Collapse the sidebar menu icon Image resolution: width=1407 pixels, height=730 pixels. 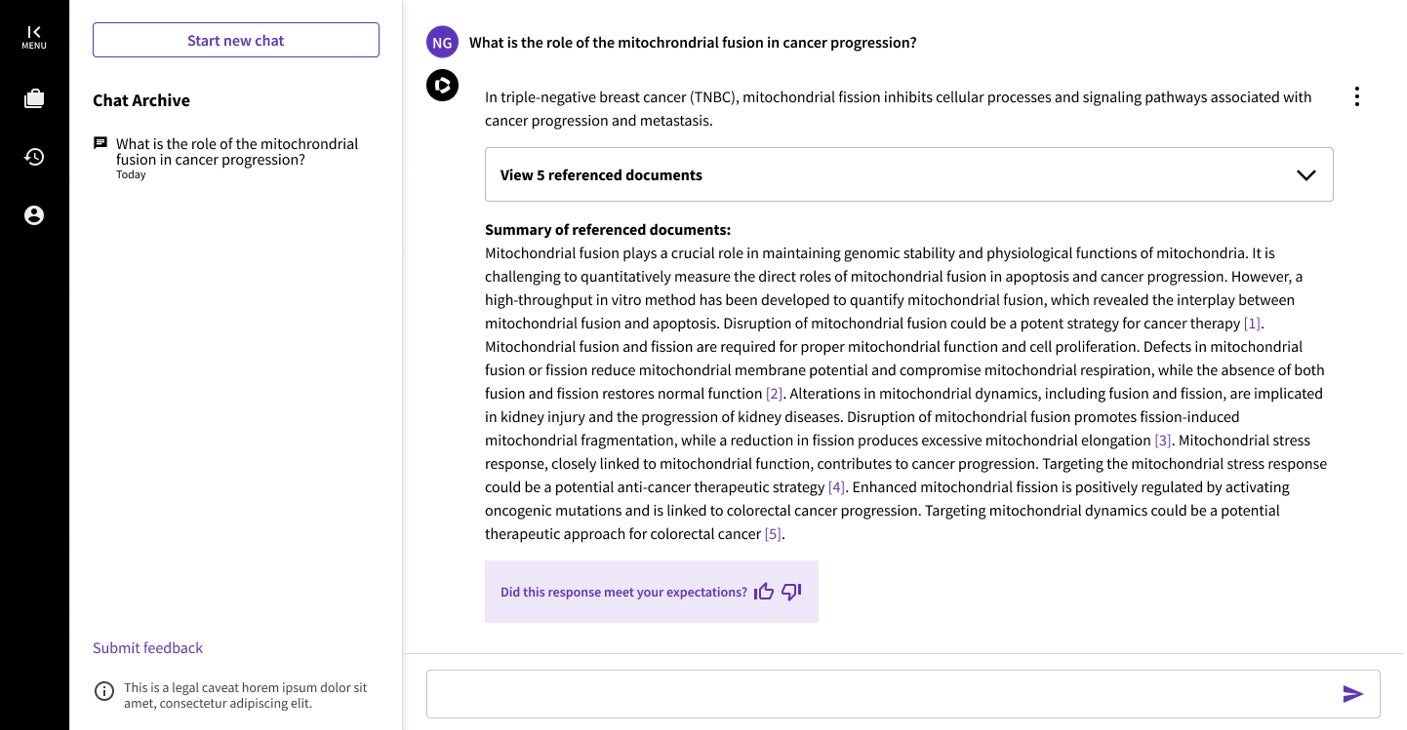pyautogui.click(x=34, y=37)
